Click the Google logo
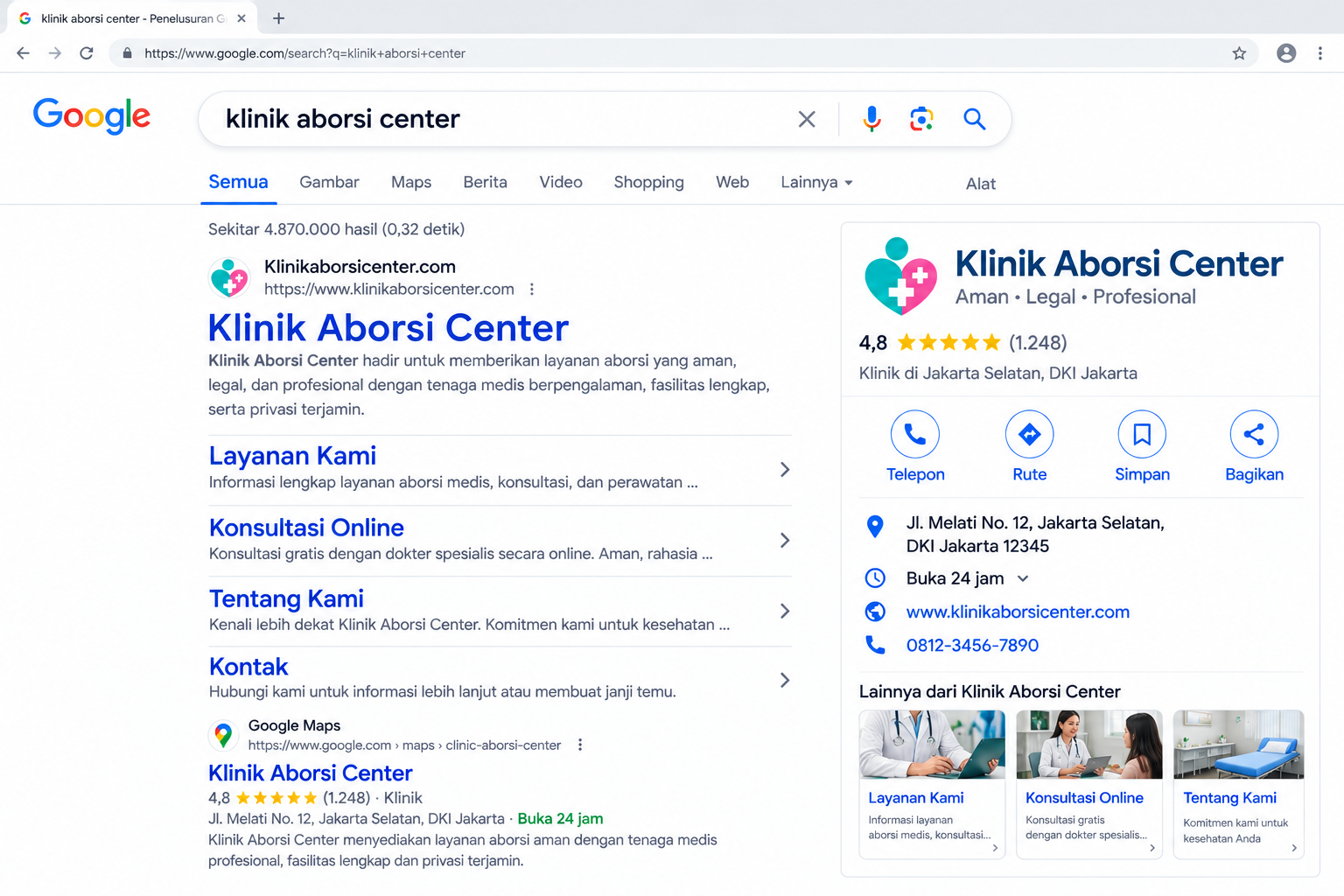1344x896 pixels. tap(92, 115)
